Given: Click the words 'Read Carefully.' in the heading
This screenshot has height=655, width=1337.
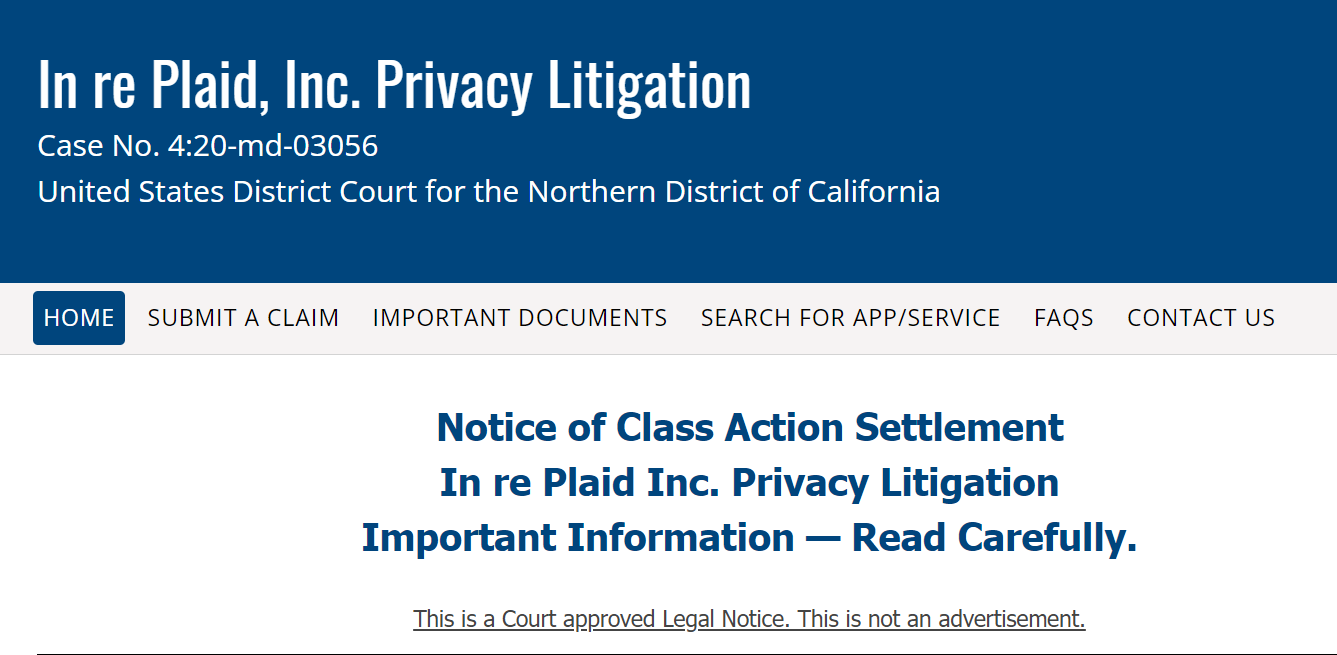Looking at the screenshot, I should (994, 538).
